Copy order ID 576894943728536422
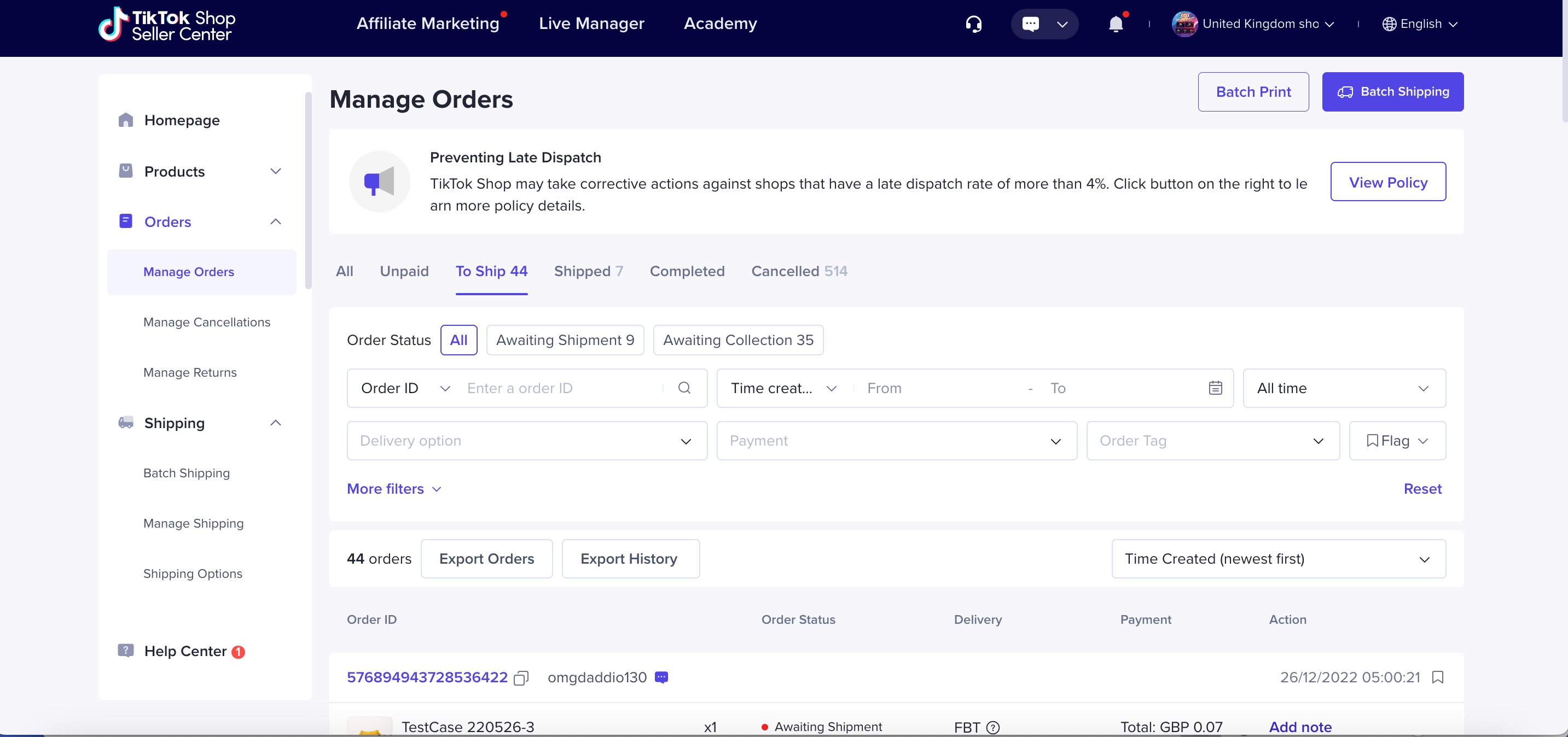1568x737 pixels. click(x=521, y=677)
